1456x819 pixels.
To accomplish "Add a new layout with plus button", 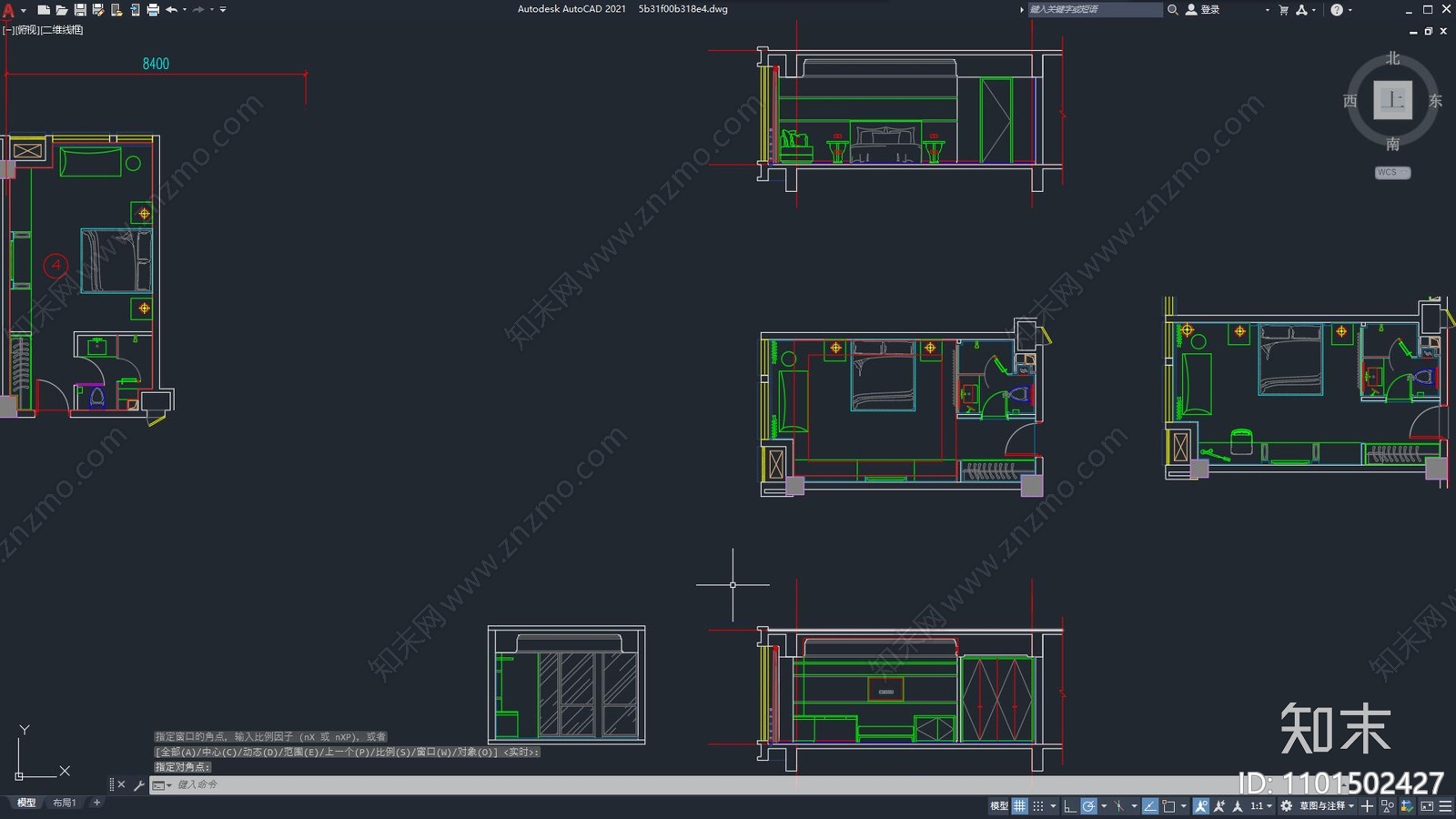I will pyautogui.click(x=96, y=803).
